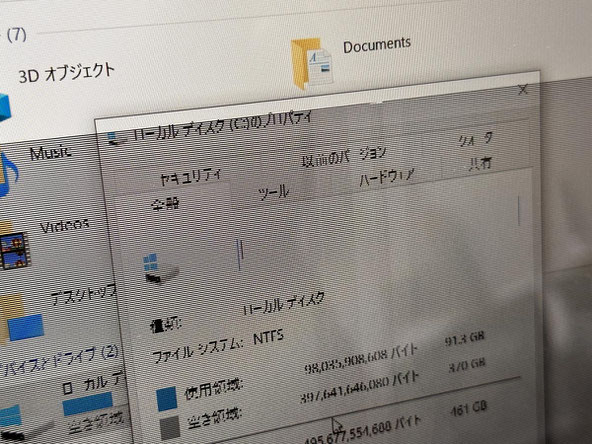Select the Documents folder label
Viewport: 592px width, 444px height.
point(376,45)
